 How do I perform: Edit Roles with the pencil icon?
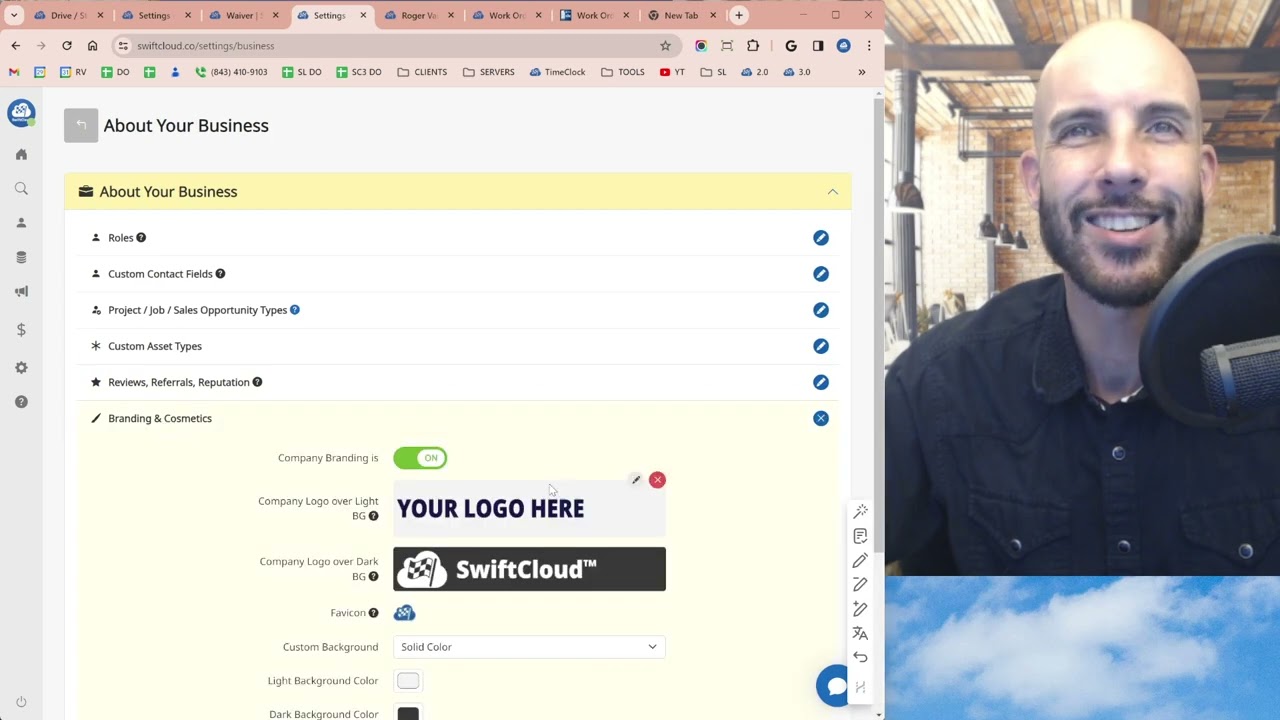pos(820,238)
